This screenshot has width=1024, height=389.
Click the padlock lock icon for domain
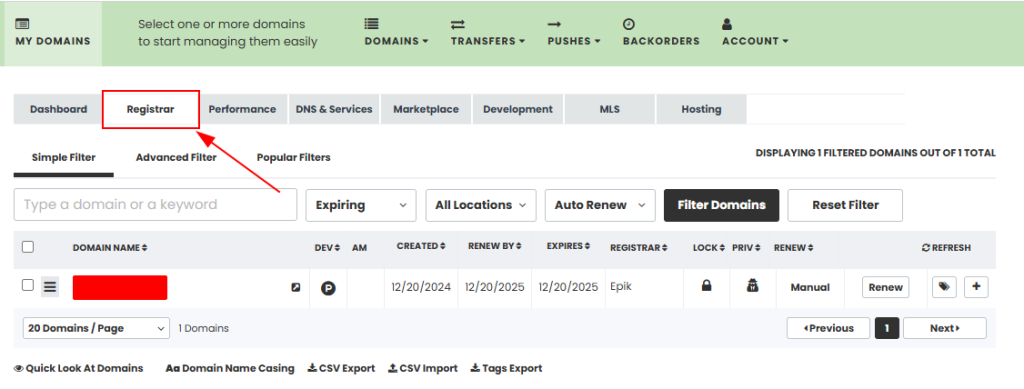(x=706, y=285)
